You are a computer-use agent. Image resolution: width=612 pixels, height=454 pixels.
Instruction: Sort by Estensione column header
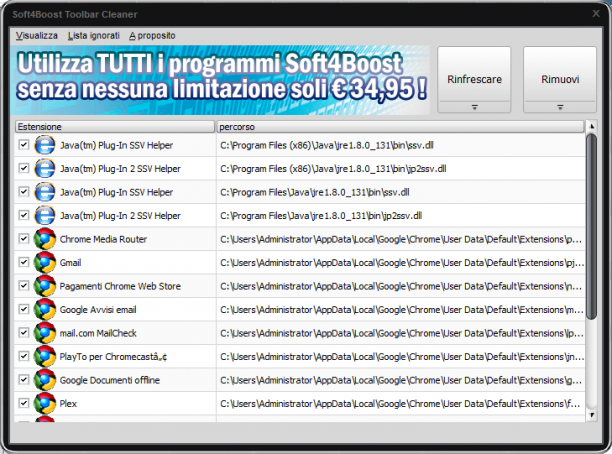[115, 126]
